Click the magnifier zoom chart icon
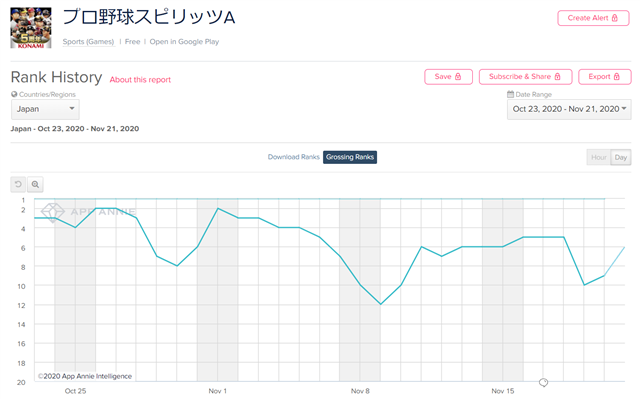Viewport: 640px width, 399px height. (x=35, y=184)
